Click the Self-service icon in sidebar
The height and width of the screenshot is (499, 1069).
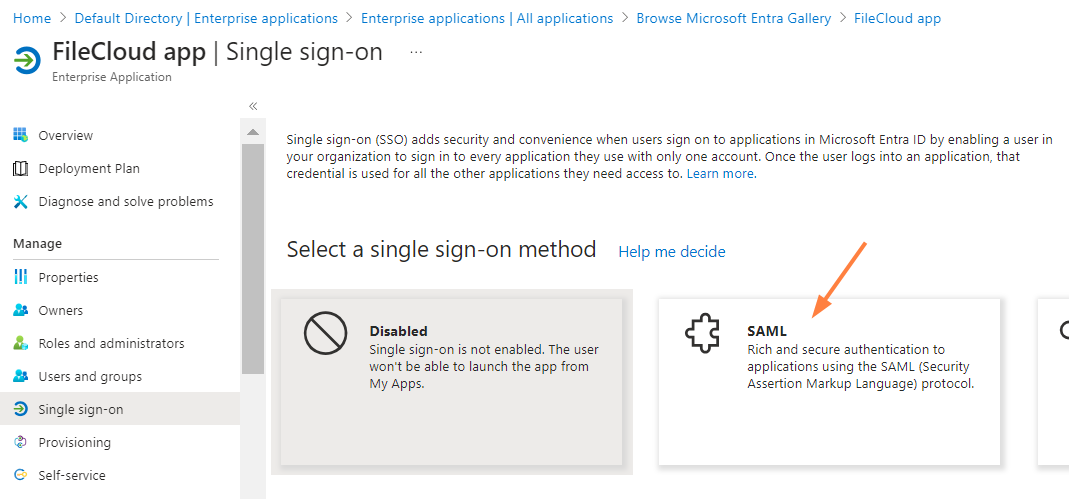[20, 475]
